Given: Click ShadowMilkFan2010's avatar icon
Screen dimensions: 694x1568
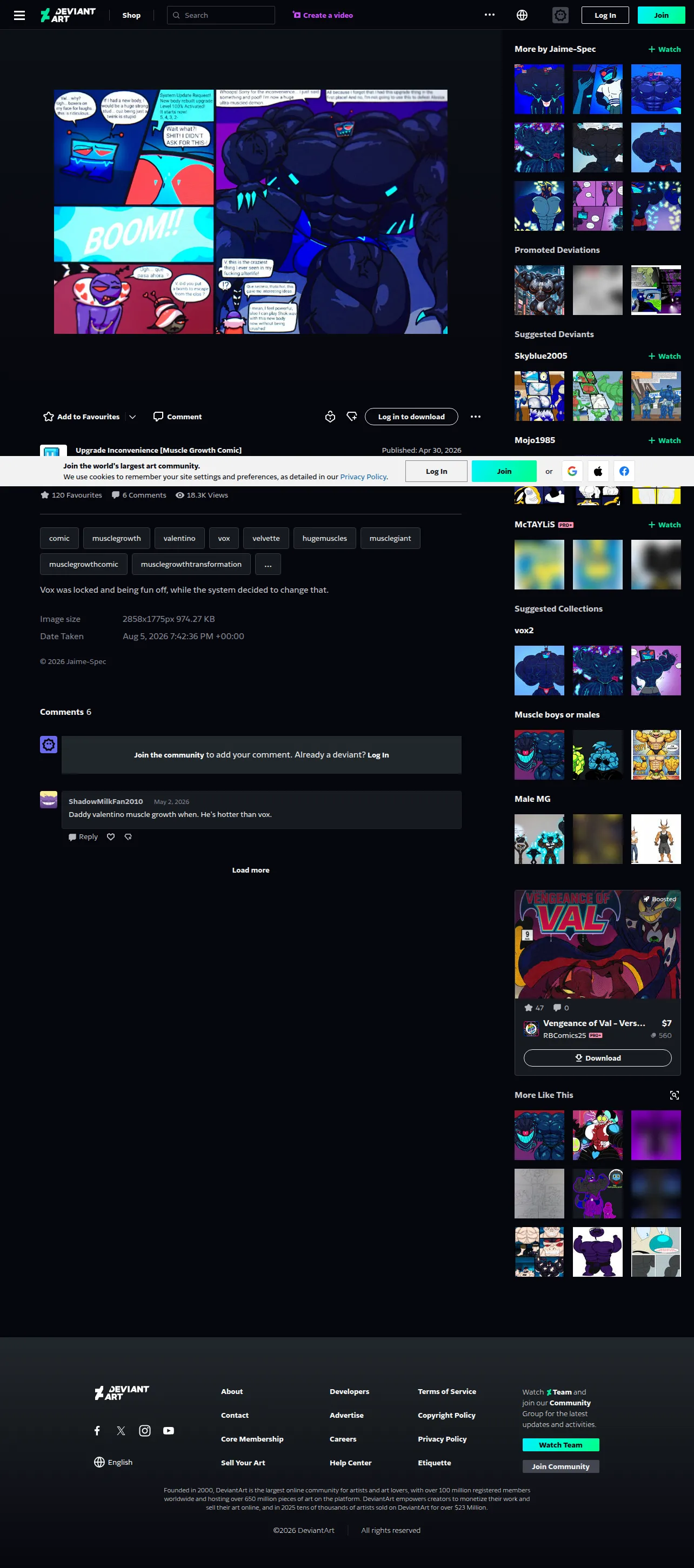Looking at the screenshot, I should [49, 799].
